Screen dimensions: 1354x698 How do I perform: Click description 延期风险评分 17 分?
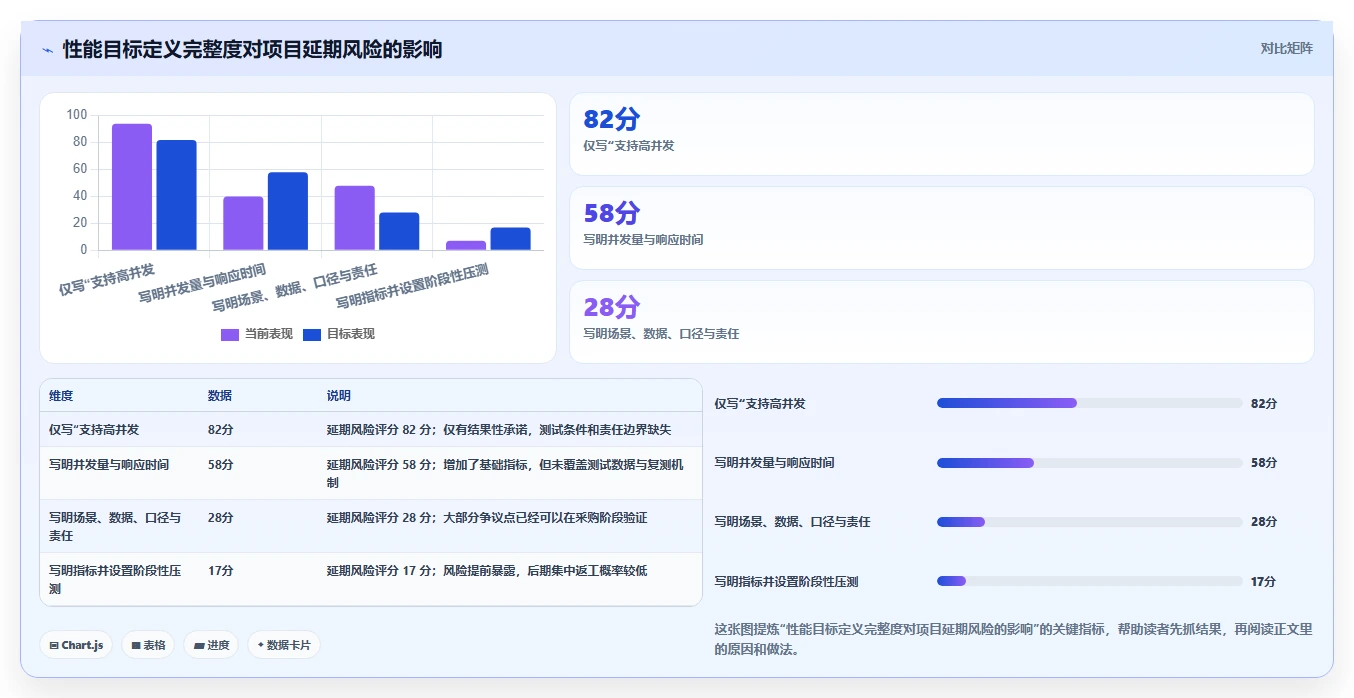[487, 571]
